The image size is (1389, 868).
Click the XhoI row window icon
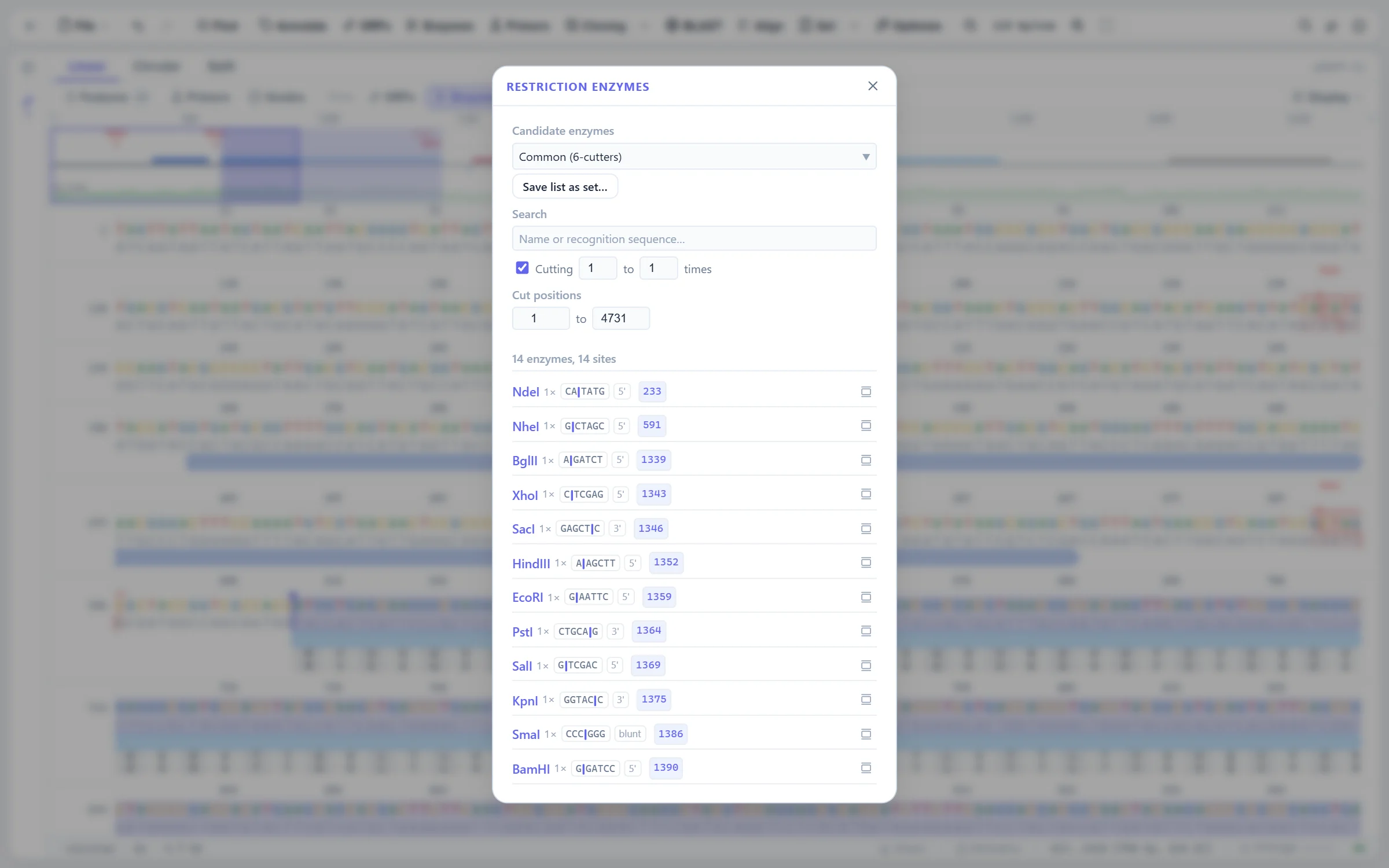click(x=866, y=494)
